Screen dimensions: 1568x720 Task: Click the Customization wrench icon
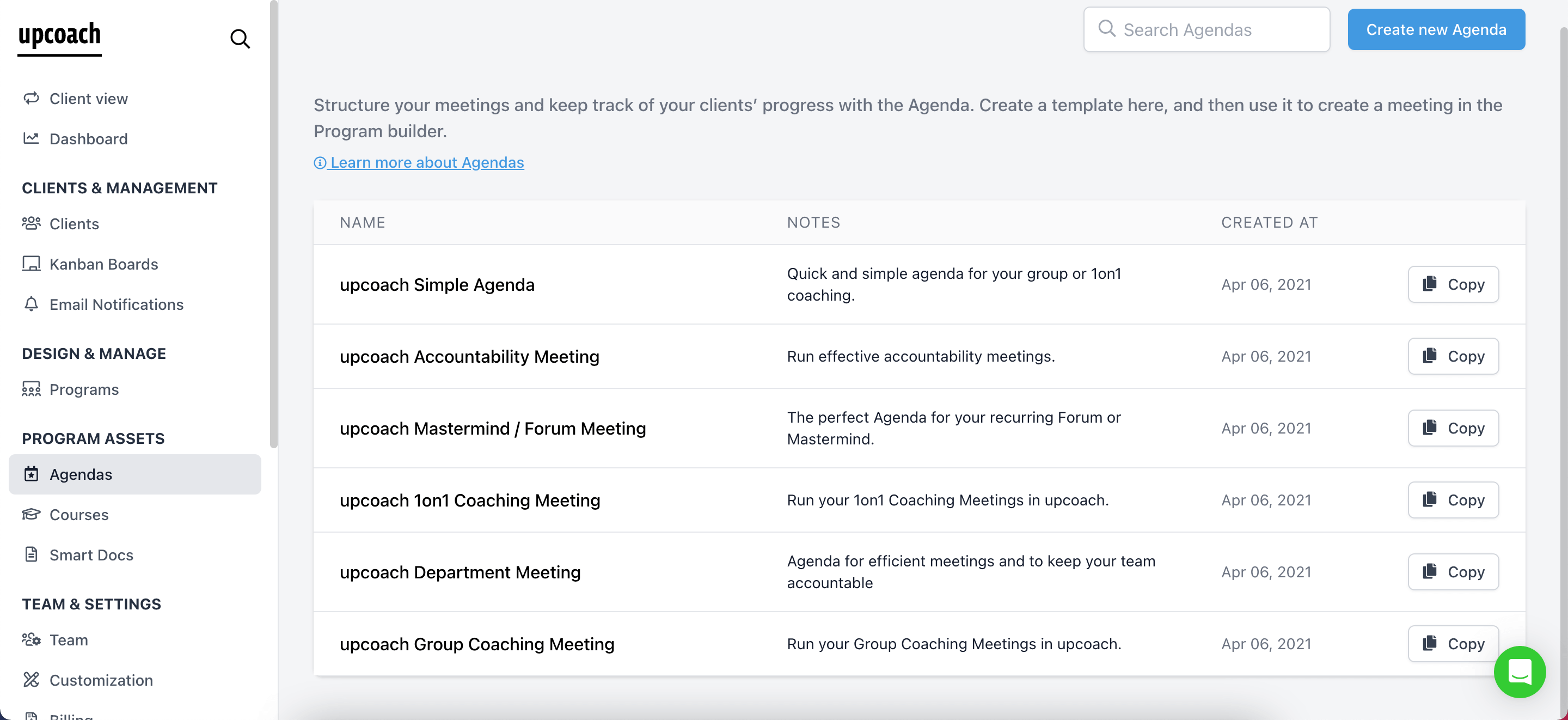point(32,680)
